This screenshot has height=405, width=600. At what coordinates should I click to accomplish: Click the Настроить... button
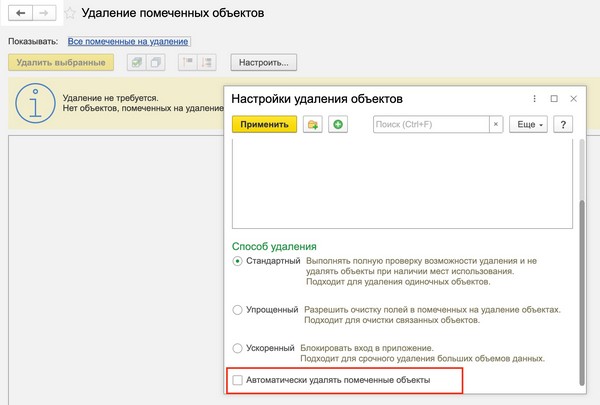pos(265,63)
